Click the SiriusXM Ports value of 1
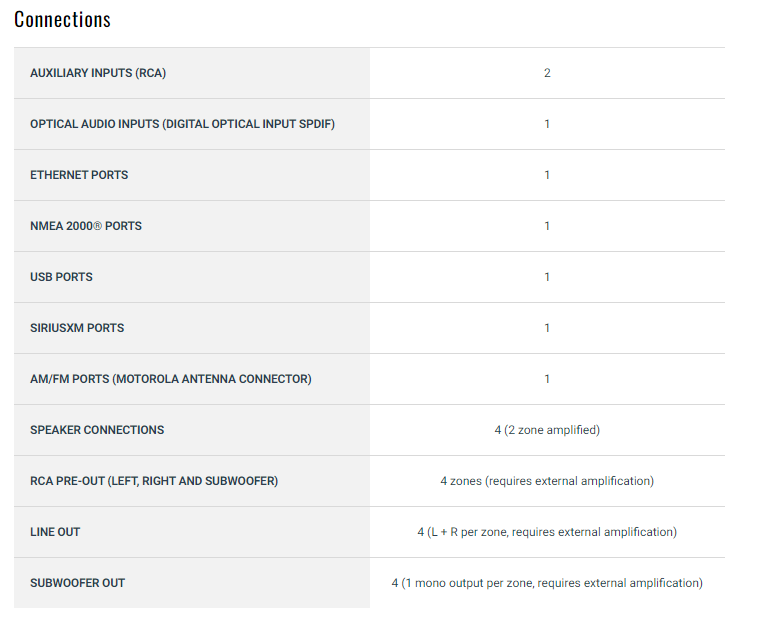771x621 pixels. (x=547, y=328)
